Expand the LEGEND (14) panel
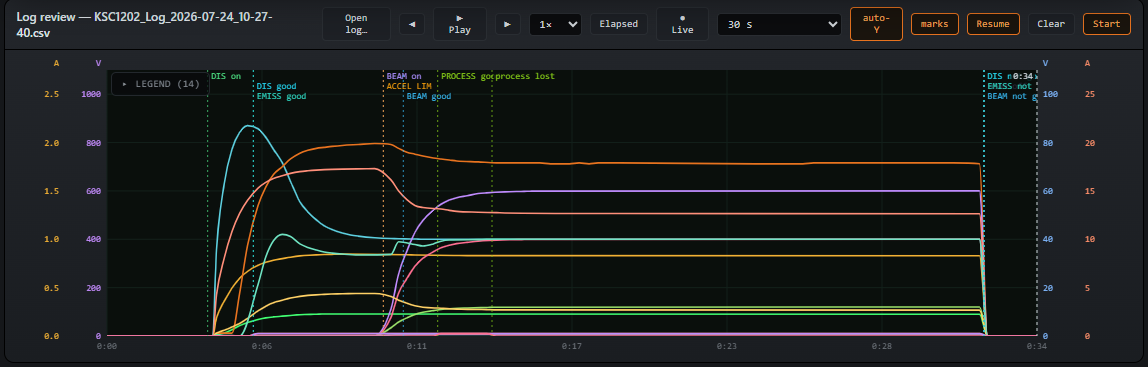Viewport: 1148px width, 367px height. coord(160,84)
